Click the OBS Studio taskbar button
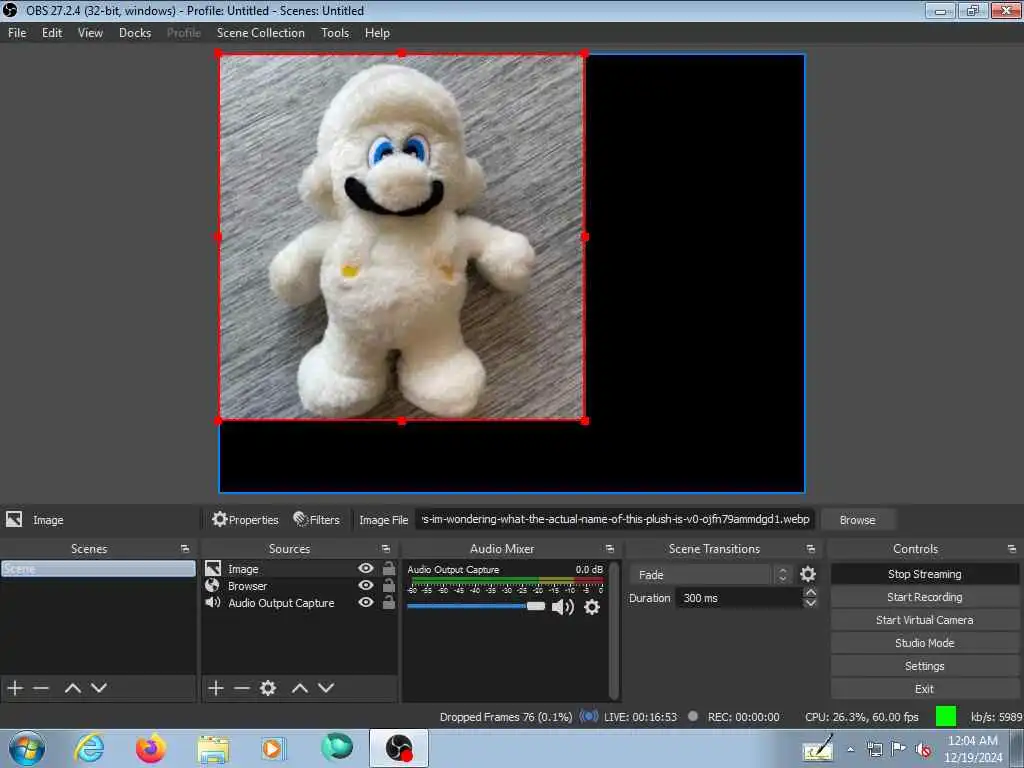The height and width of the screenshot is (768, 1024). tap(398, 748)
